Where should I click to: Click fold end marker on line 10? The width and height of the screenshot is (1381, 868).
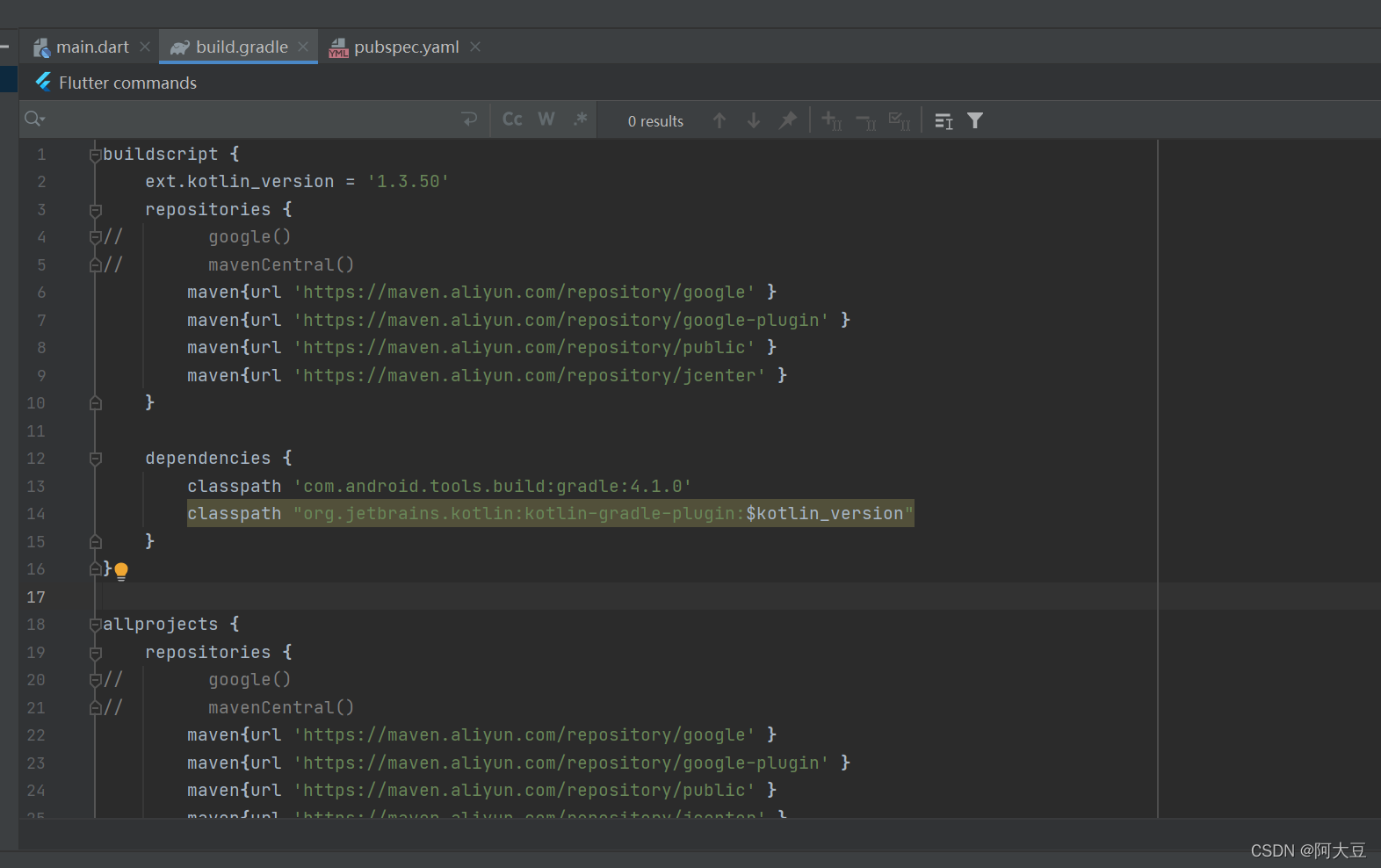96,403
